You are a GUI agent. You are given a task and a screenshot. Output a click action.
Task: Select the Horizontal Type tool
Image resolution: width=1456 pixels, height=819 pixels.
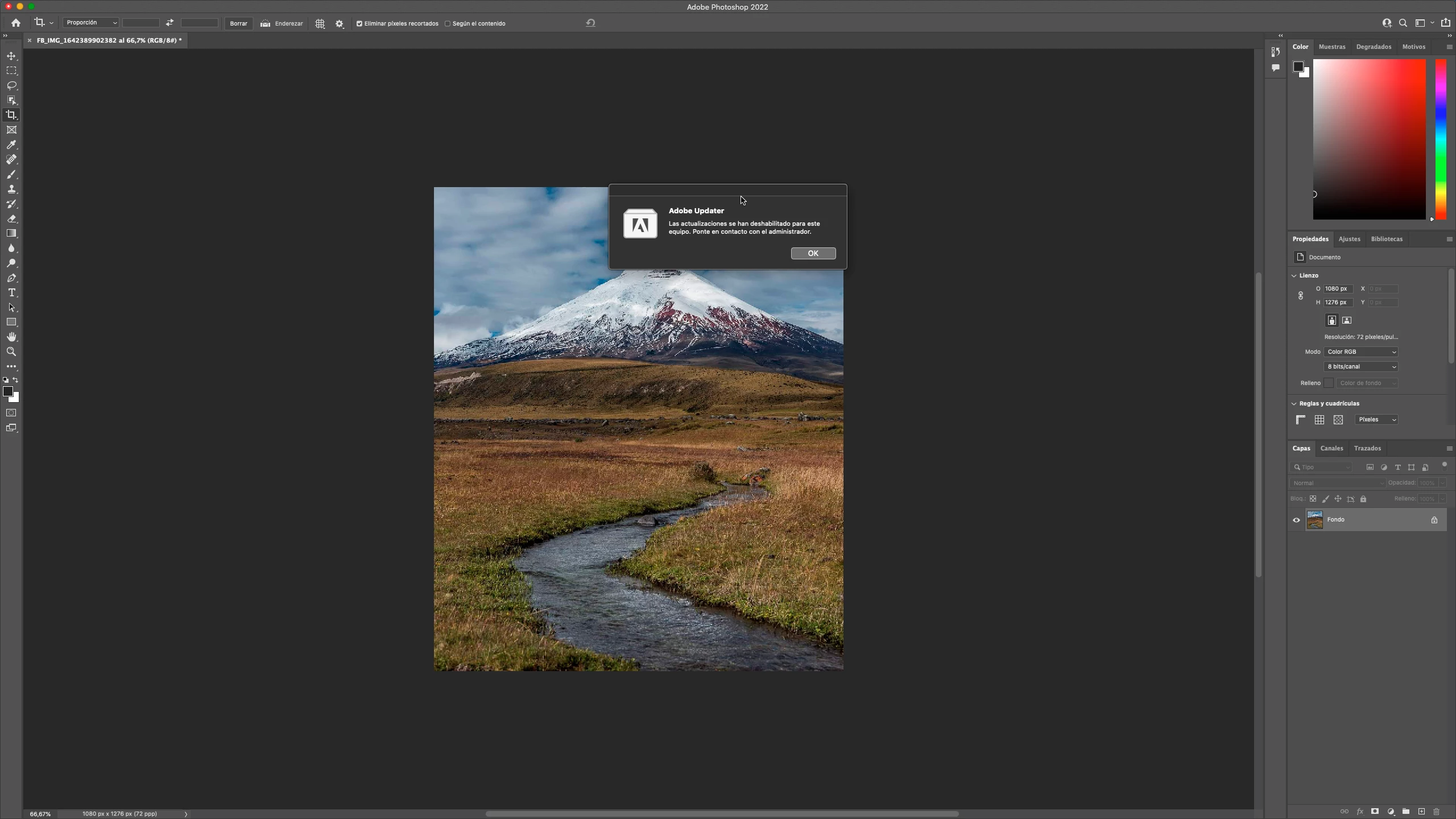click(11, 292)
